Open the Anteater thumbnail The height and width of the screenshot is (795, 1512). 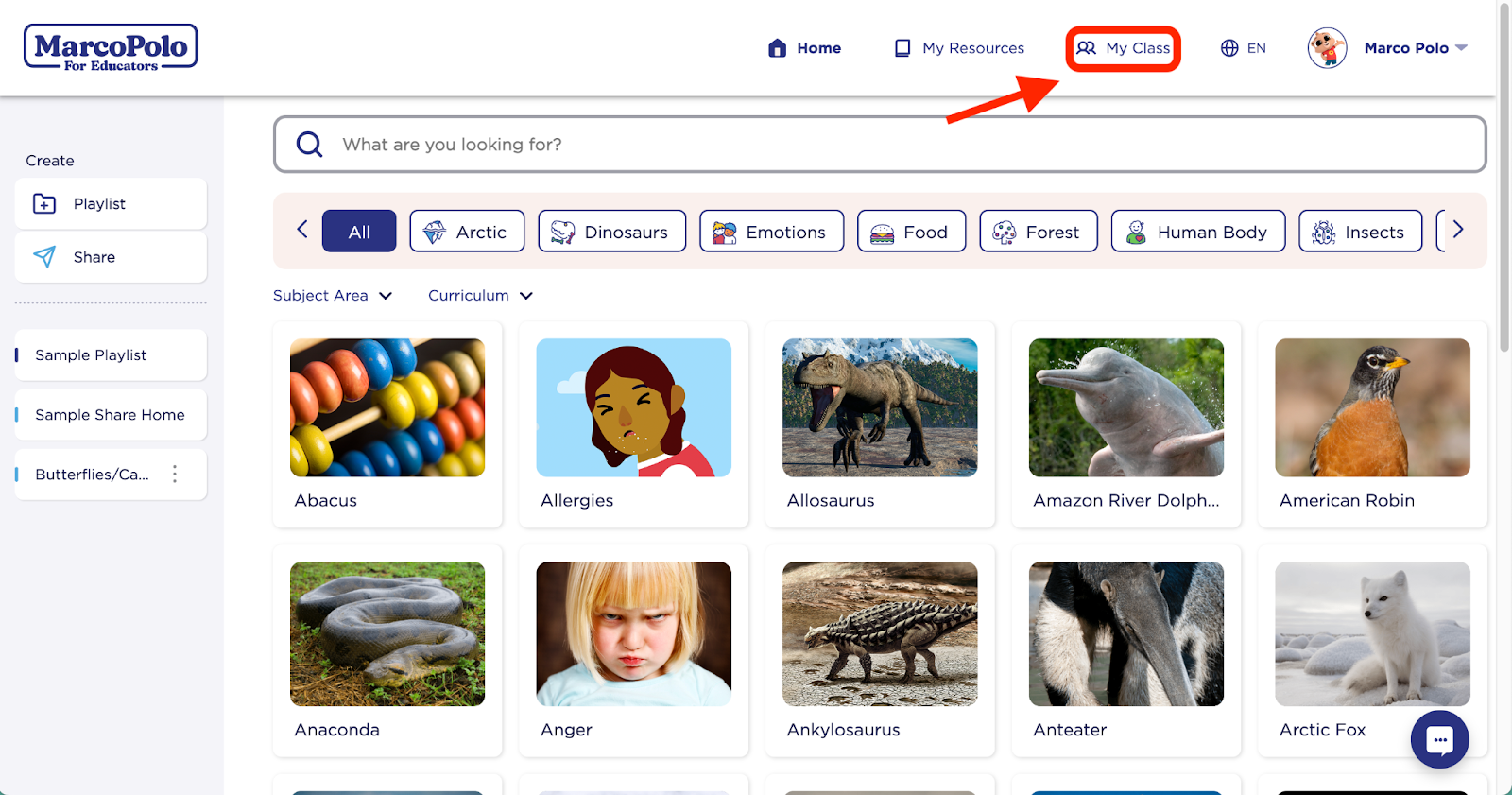click(1126, 633)
